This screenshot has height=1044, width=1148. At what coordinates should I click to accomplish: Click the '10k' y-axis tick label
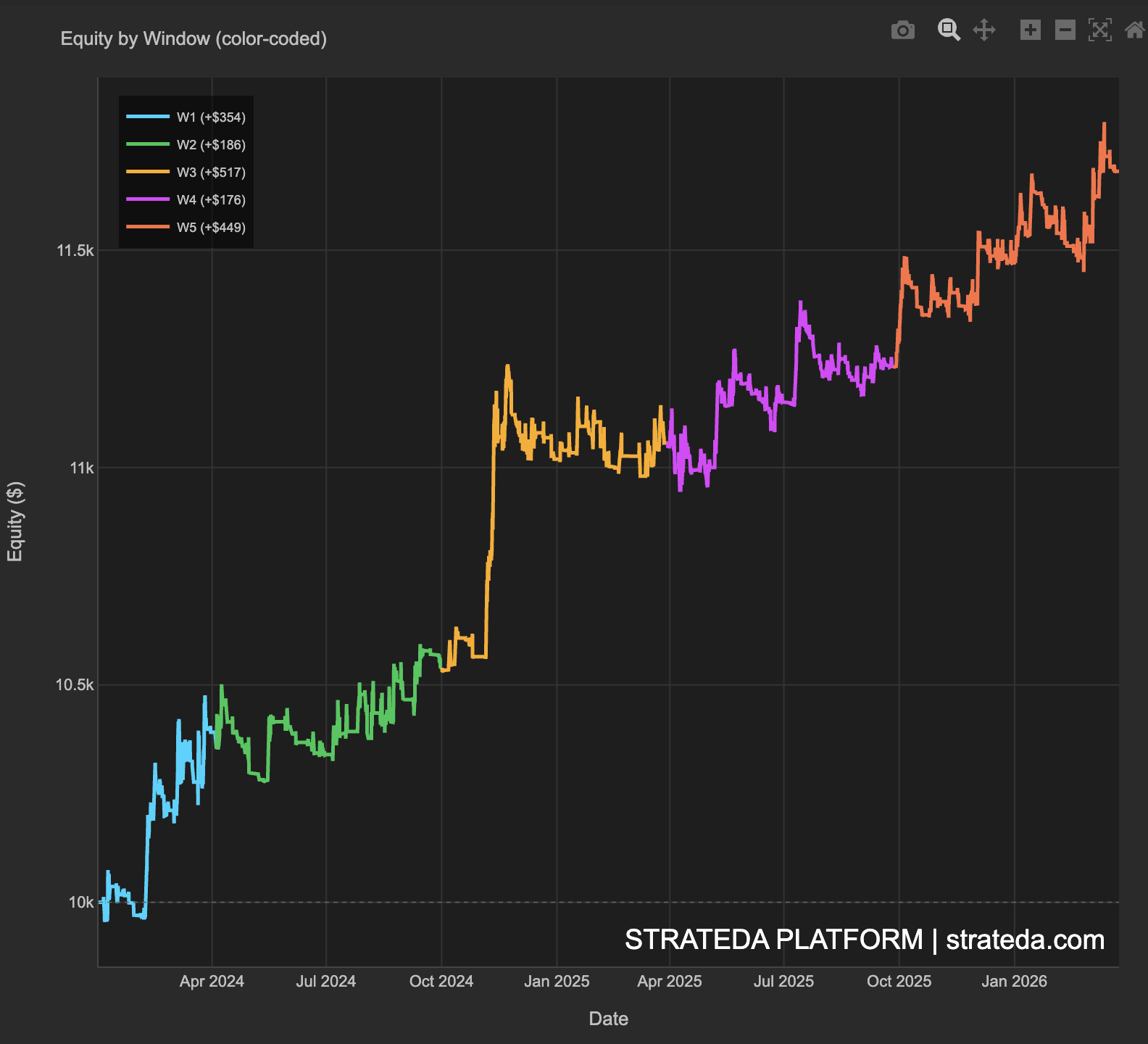point(81,903)
